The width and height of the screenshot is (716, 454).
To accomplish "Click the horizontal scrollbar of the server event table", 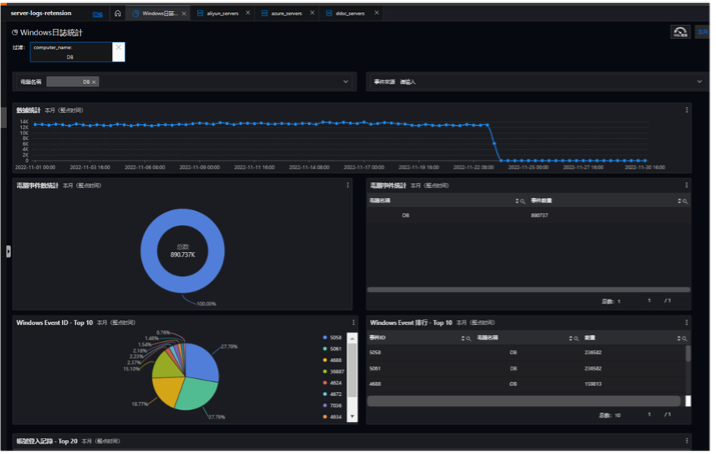I will [529, 290].
